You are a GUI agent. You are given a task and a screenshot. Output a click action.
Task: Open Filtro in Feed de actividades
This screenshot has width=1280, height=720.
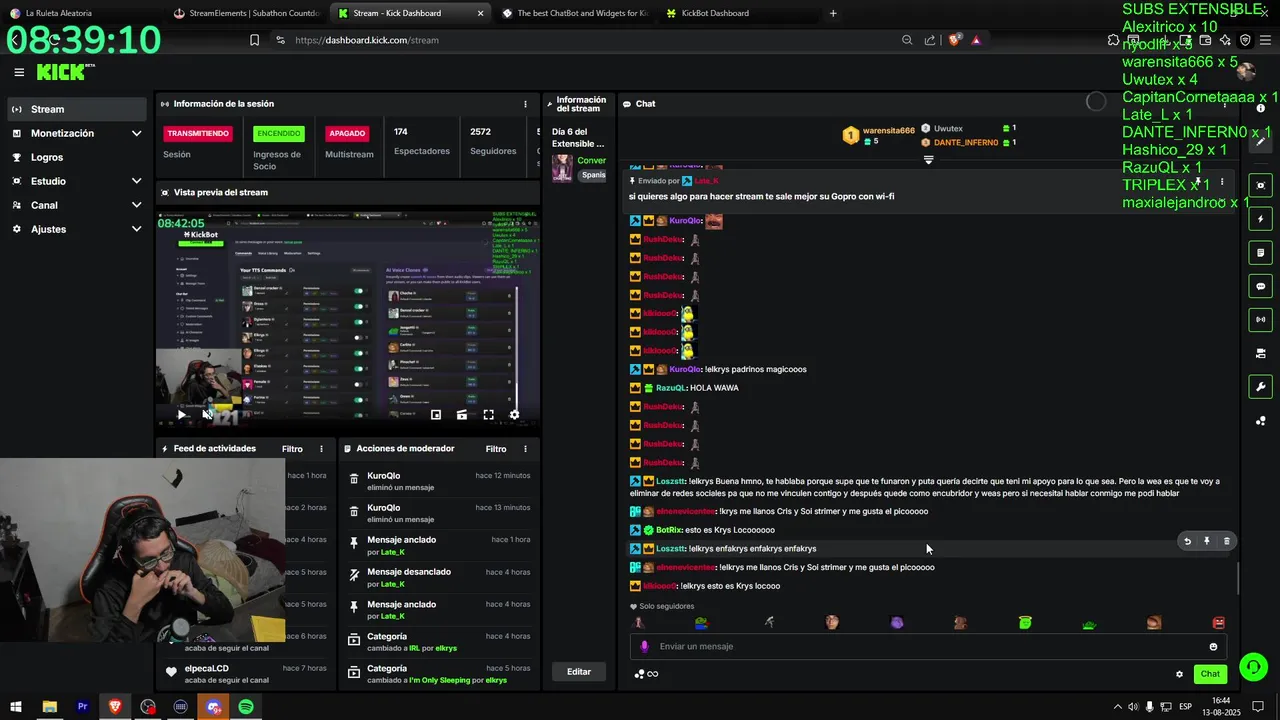point(292,449)
